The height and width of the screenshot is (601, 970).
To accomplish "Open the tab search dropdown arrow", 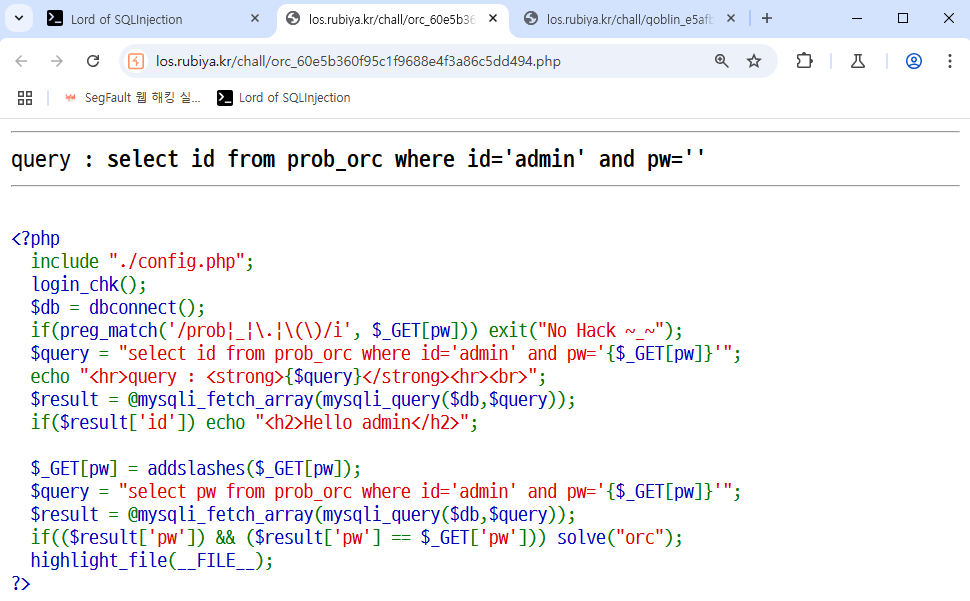I will click(x=19, y=19).
